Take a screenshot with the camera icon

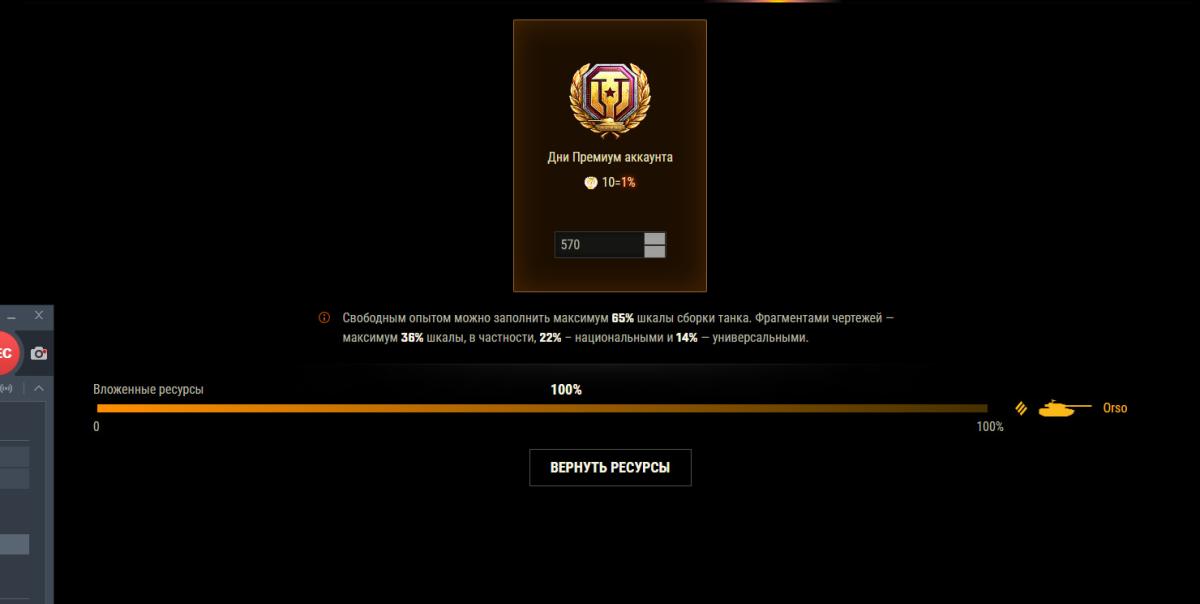pyautogui.click(x=38, y=353)
